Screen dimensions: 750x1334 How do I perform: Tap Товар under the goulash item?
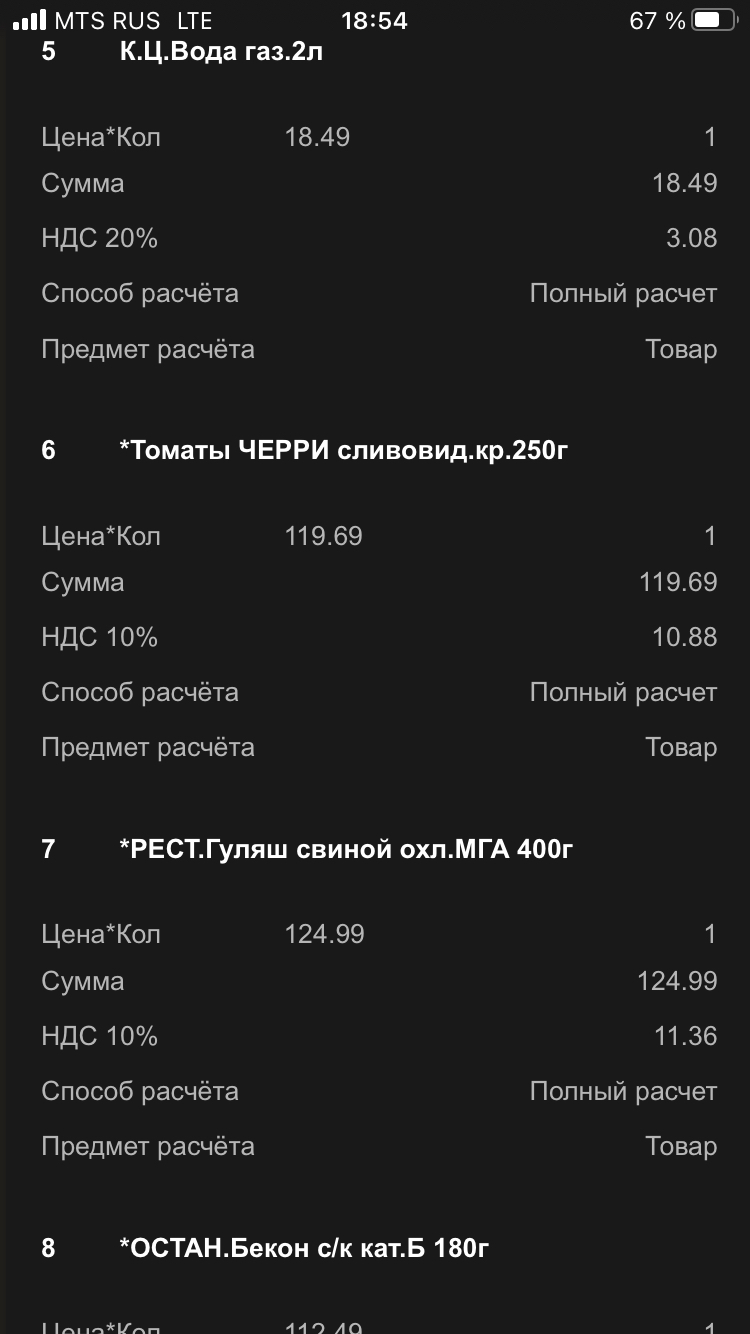pos(681,1146)
